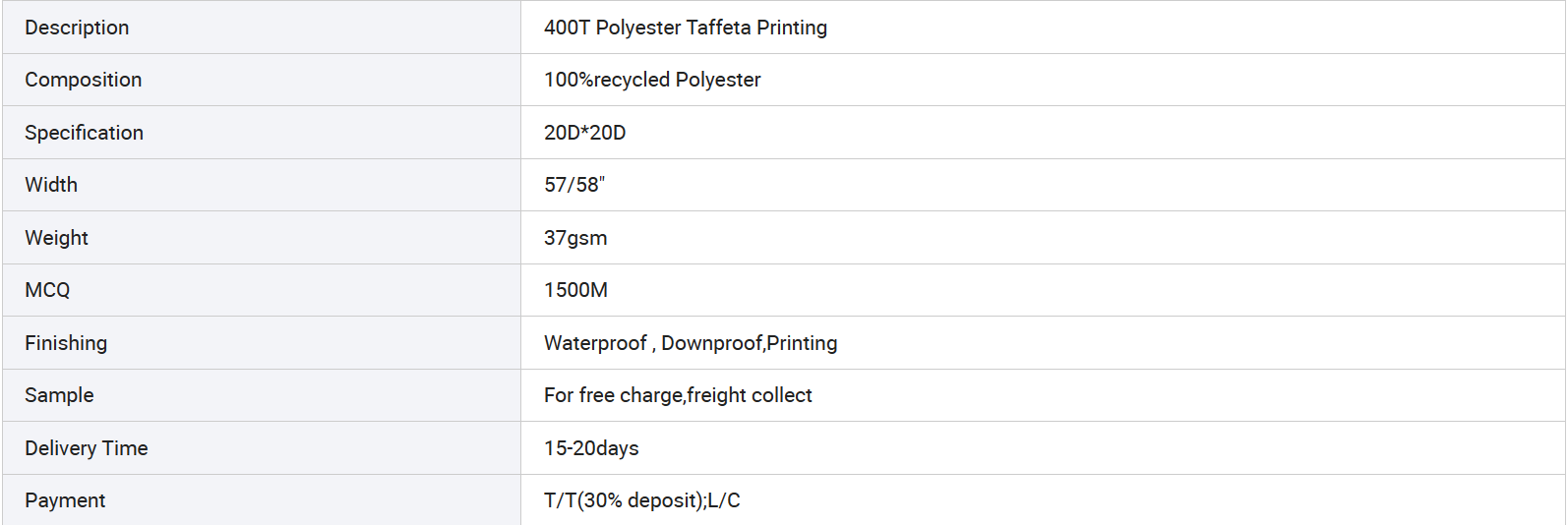Select the 57/58" width value
The image size is (1568, 525).
tap(574, 185)
